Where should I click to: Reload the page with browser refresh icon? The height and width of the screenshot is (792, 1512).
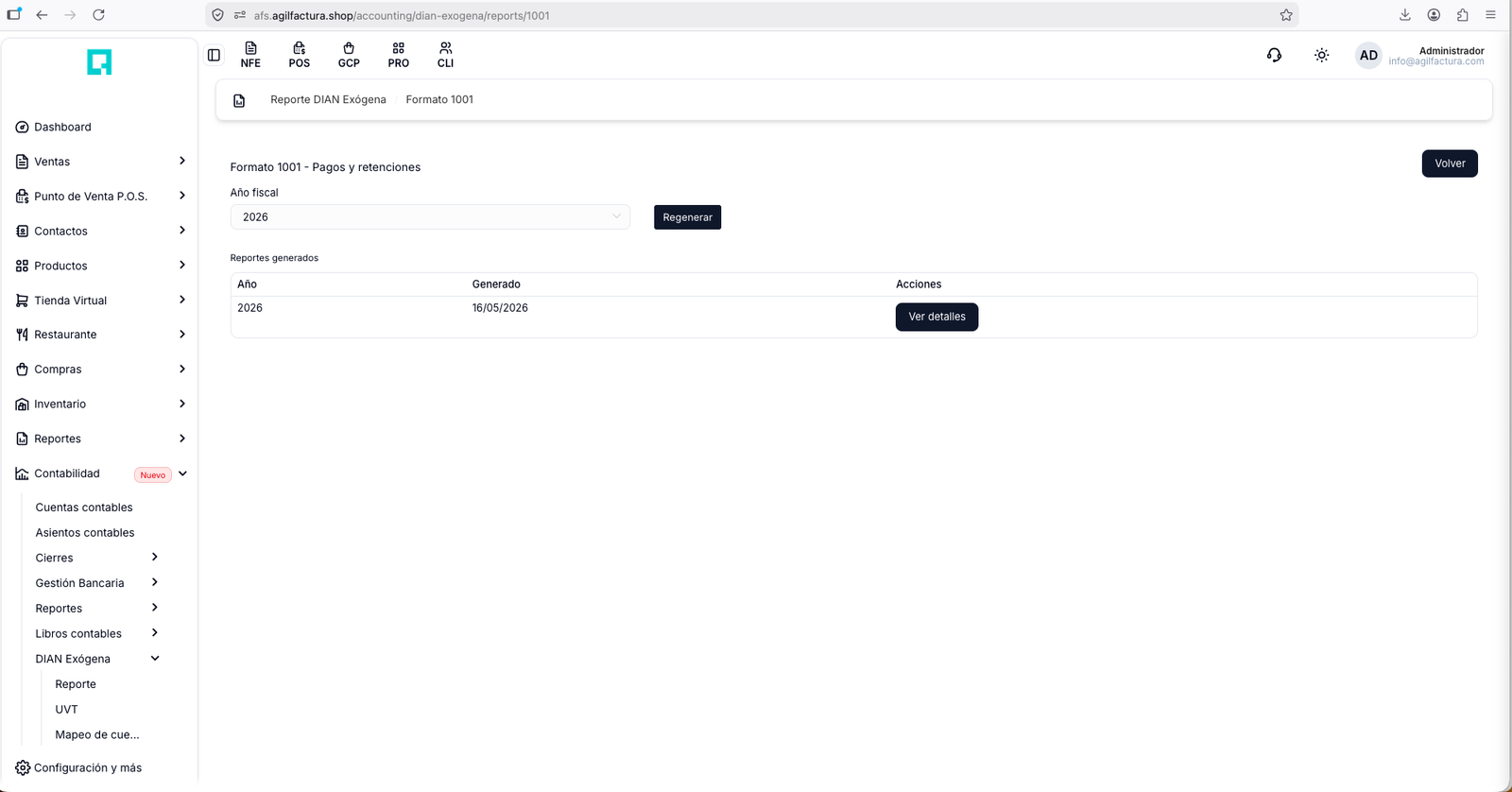(x=98, y=15)
